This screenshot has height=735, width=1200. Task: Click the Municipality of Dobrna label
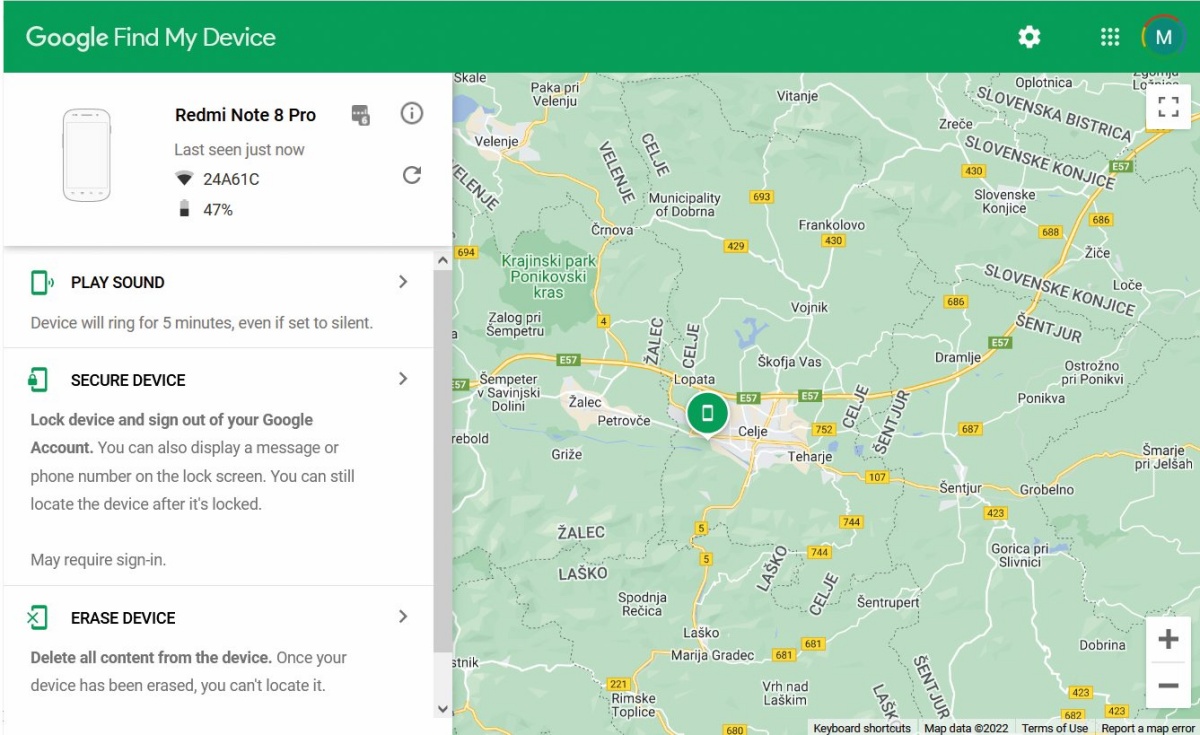coord(685,205)
